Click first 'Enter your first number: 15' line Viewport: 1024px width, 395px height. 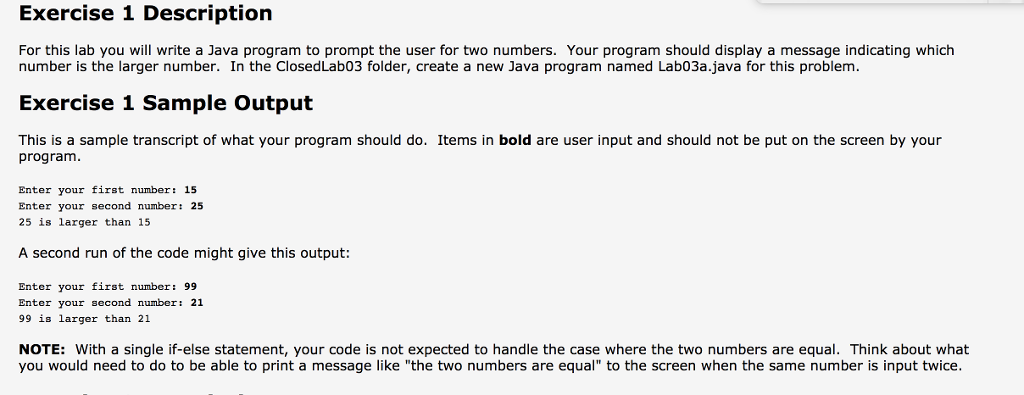(x=108, y=190)
